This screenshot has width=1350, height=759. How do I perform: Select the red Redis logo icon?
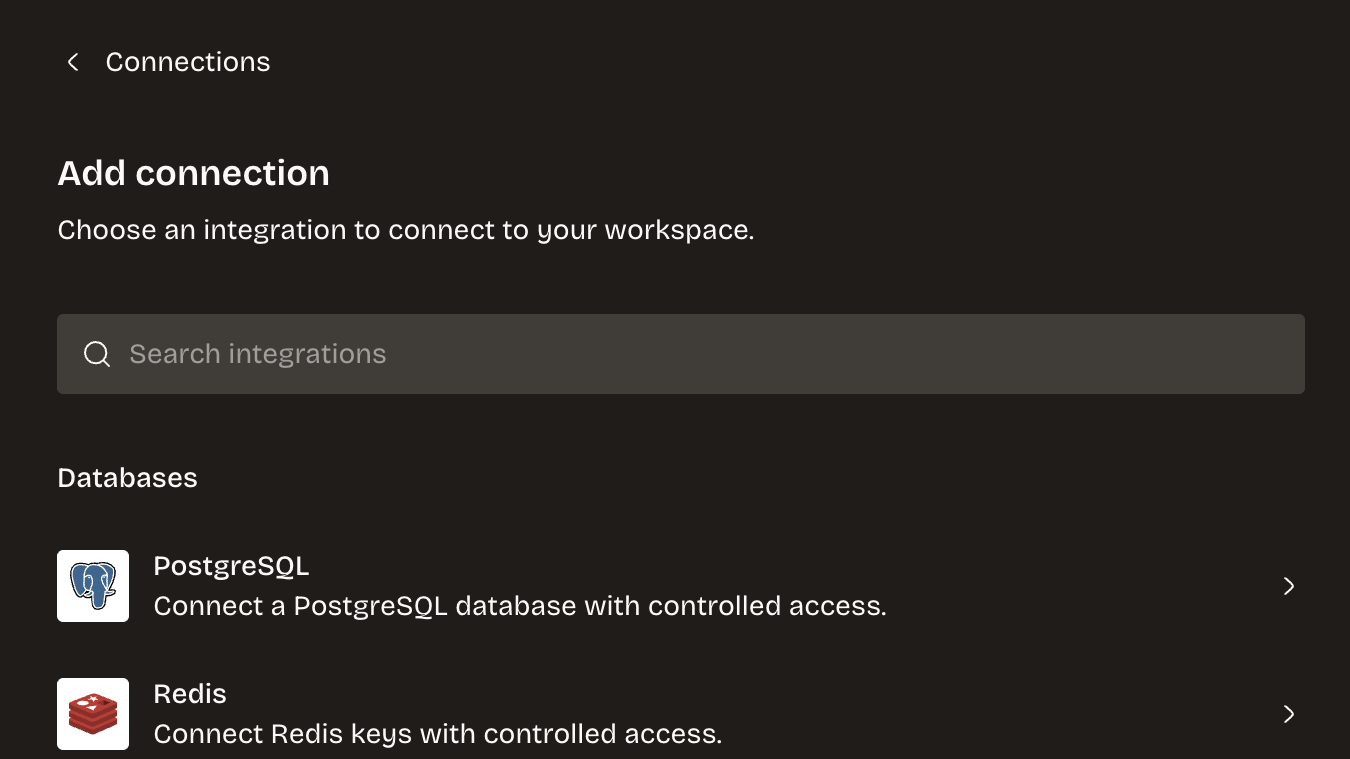click(93, 714)
